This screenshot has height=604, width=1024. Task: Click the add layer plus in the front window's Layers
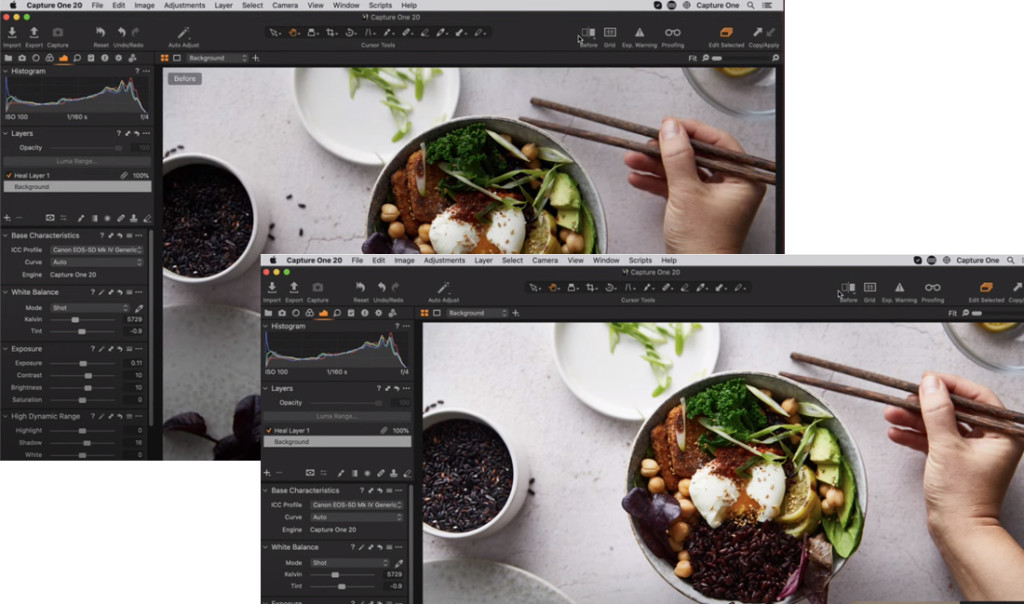[266, 473]
